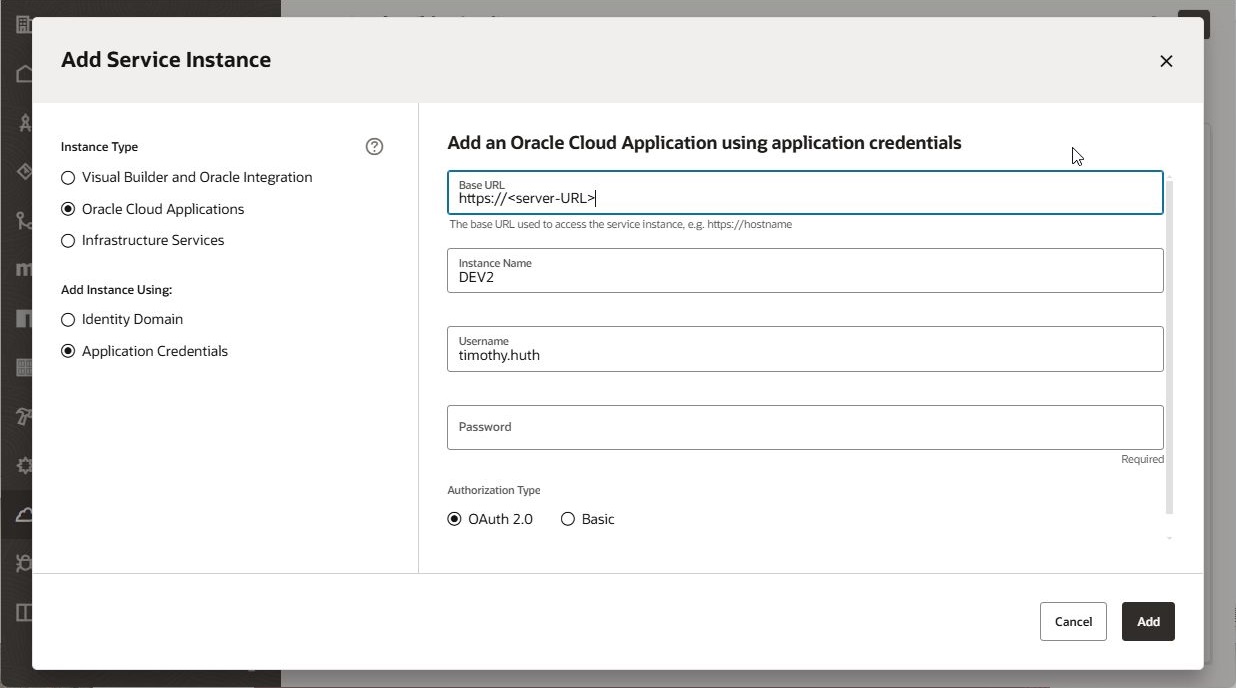Close the Add Service Instance dialog
This screenshot has height=688, width=1236.
point(1166,61)
